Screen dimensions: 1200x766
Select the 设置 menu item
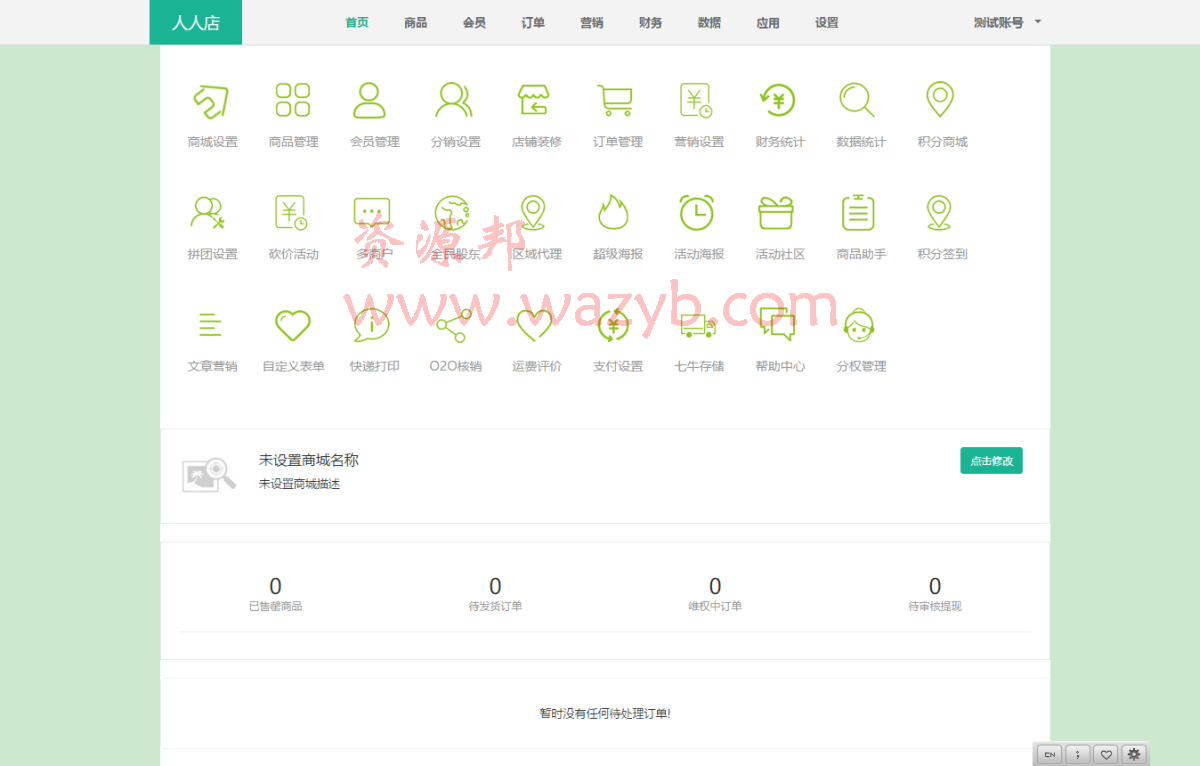pyautogui.click(x=827, y=22)
